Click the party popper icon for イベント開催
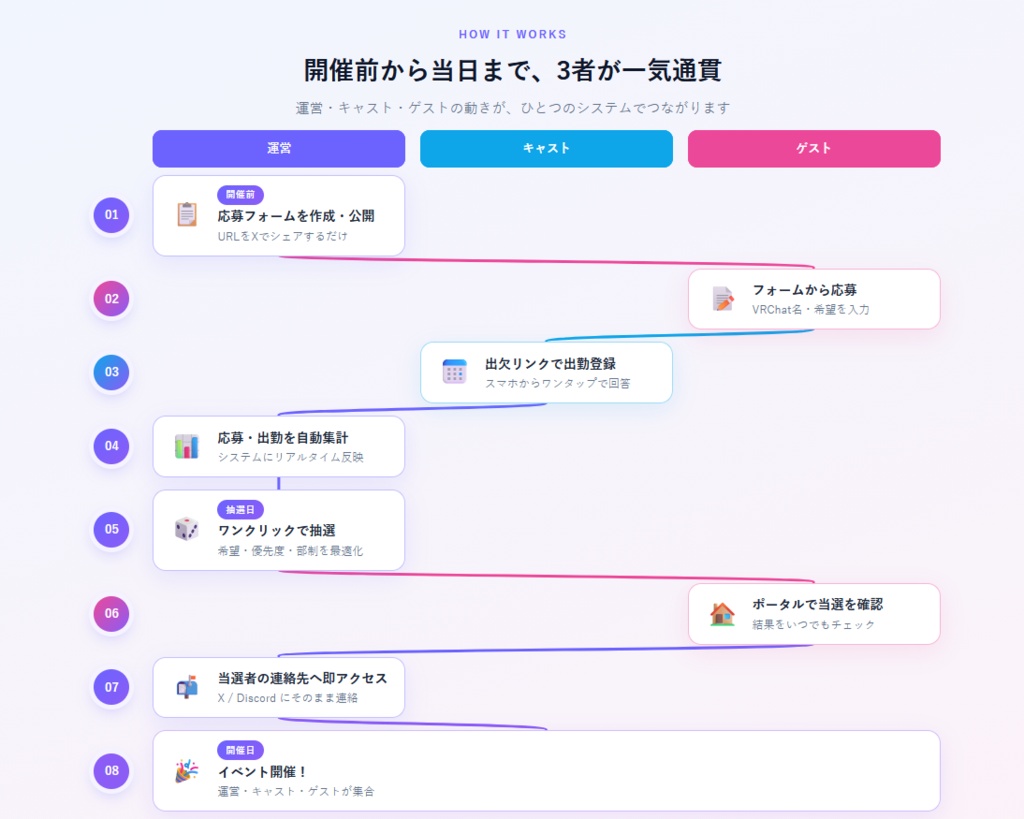Viewport: 1024px width, 819px height. [x=187, y=771]
